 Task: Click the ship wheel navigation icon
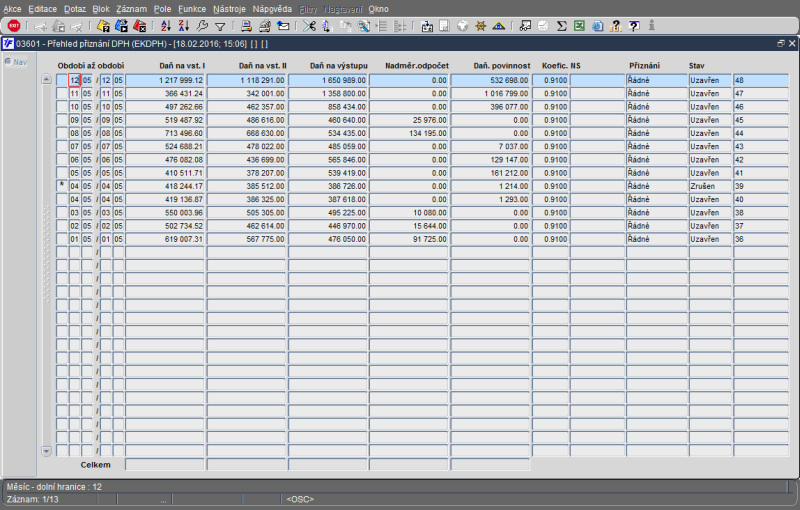481,26
